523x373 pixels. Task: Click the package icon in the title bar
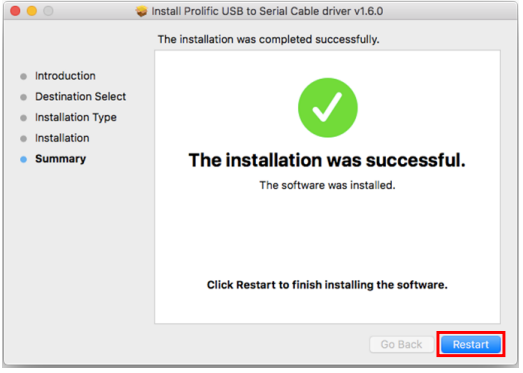(141, 11)
